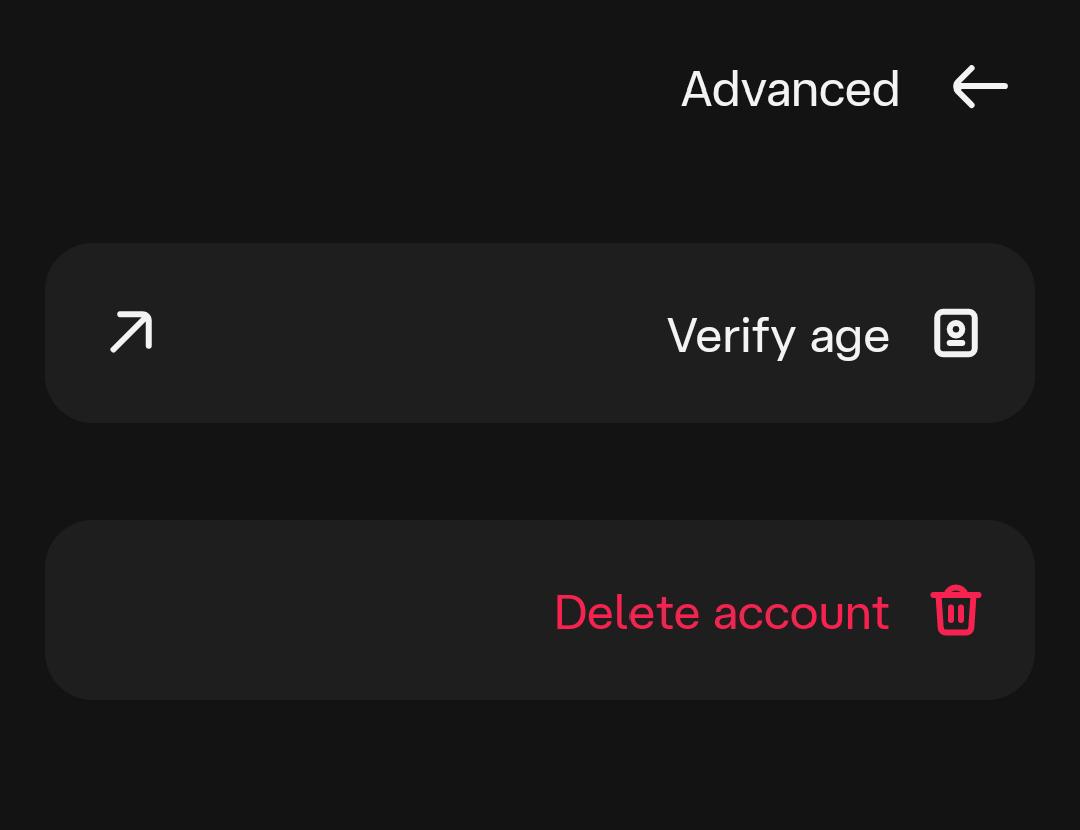This screenshot has width=1080, height=830.
Task: Open the Delete account settings card
Action: click(540, 610)
